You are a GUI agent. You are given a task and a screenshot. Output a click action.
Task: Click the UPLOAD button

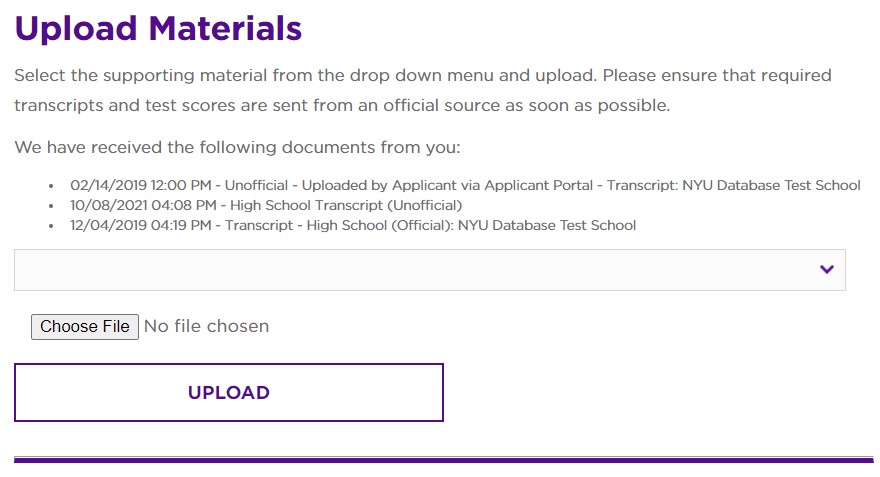pyautogui.click(x=228, y=392)
